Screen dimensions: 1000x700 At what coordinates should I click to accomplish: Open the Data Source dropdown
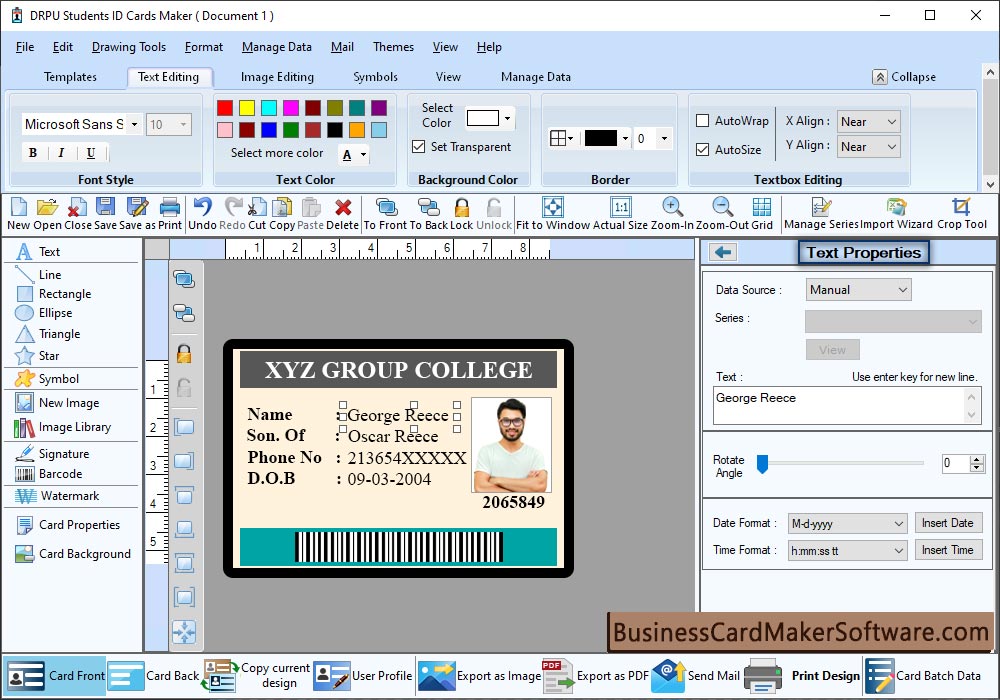pyautogui.click(x=858, y=289)
